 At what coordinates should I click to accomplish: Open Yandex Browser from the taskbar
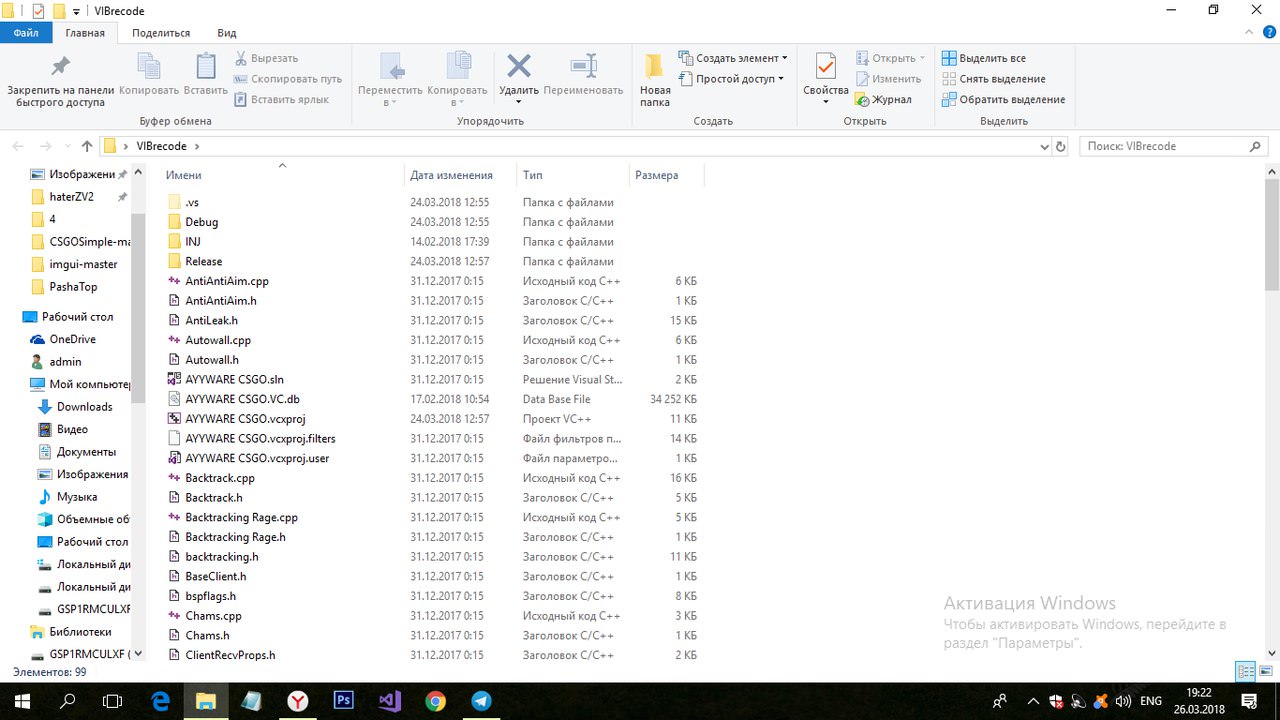point(297,701)
